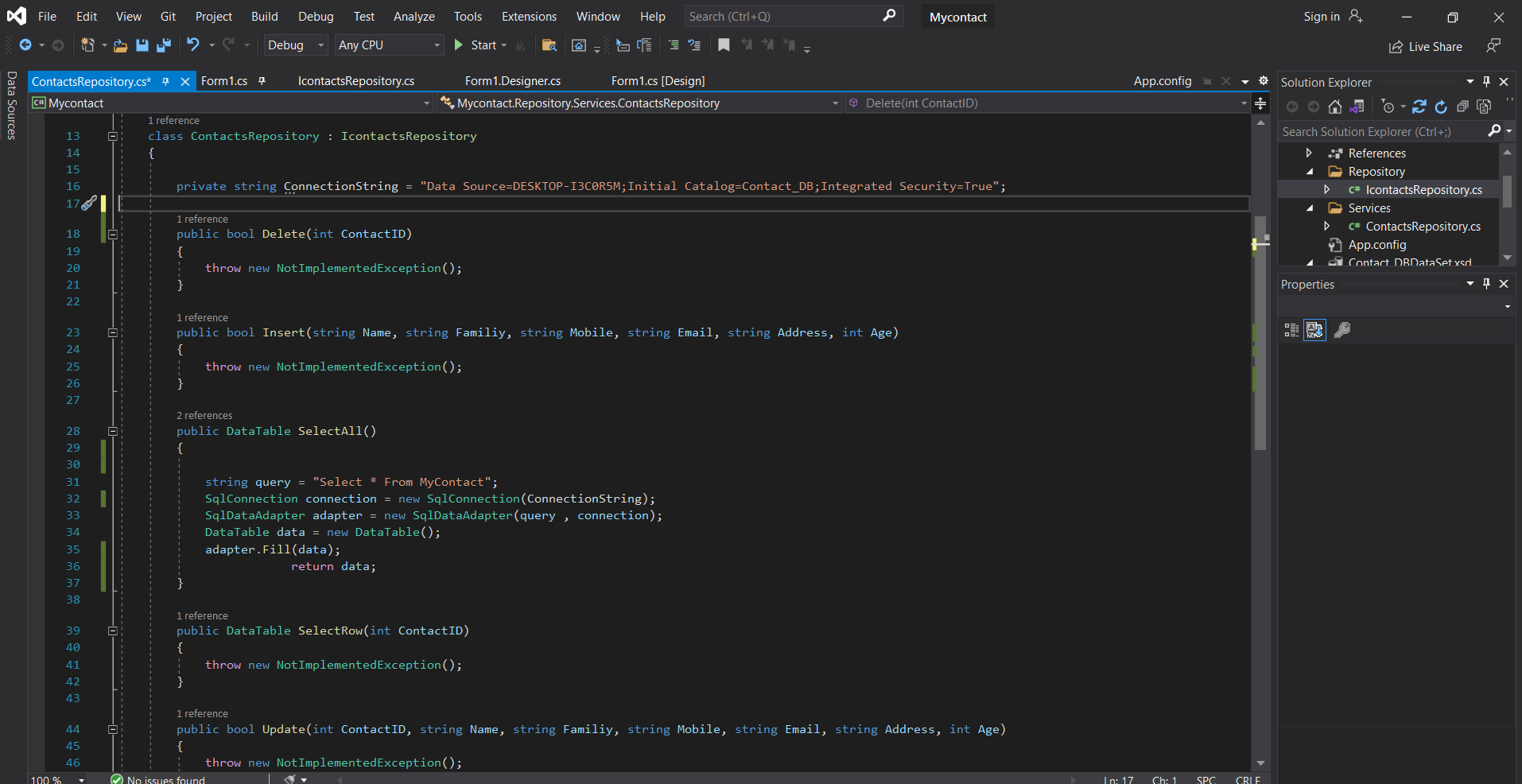Collapse the Services folder in Solution Explorer

point(1310,208)
